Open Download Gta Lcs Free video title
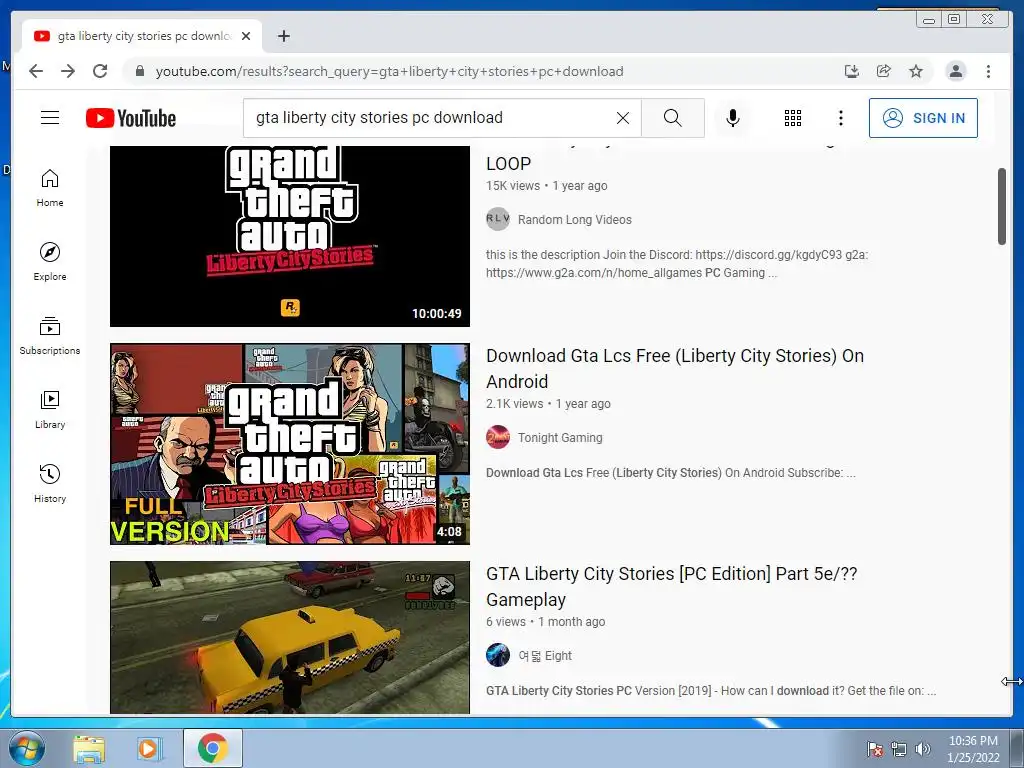 [675, 368]
